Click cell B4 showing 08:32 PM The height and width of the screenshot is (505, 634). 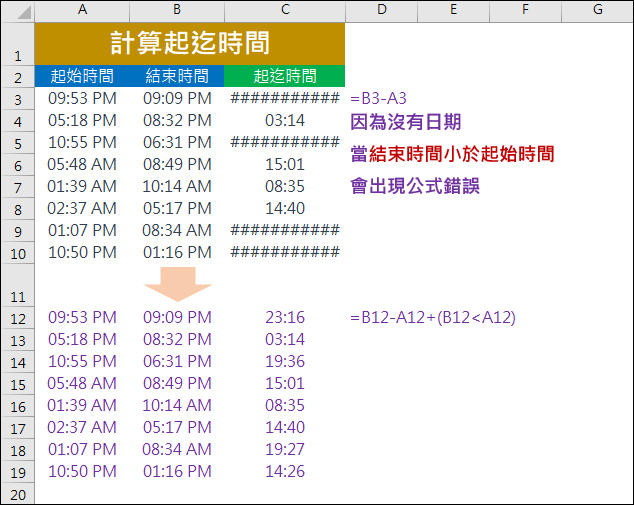click(177, 120)
